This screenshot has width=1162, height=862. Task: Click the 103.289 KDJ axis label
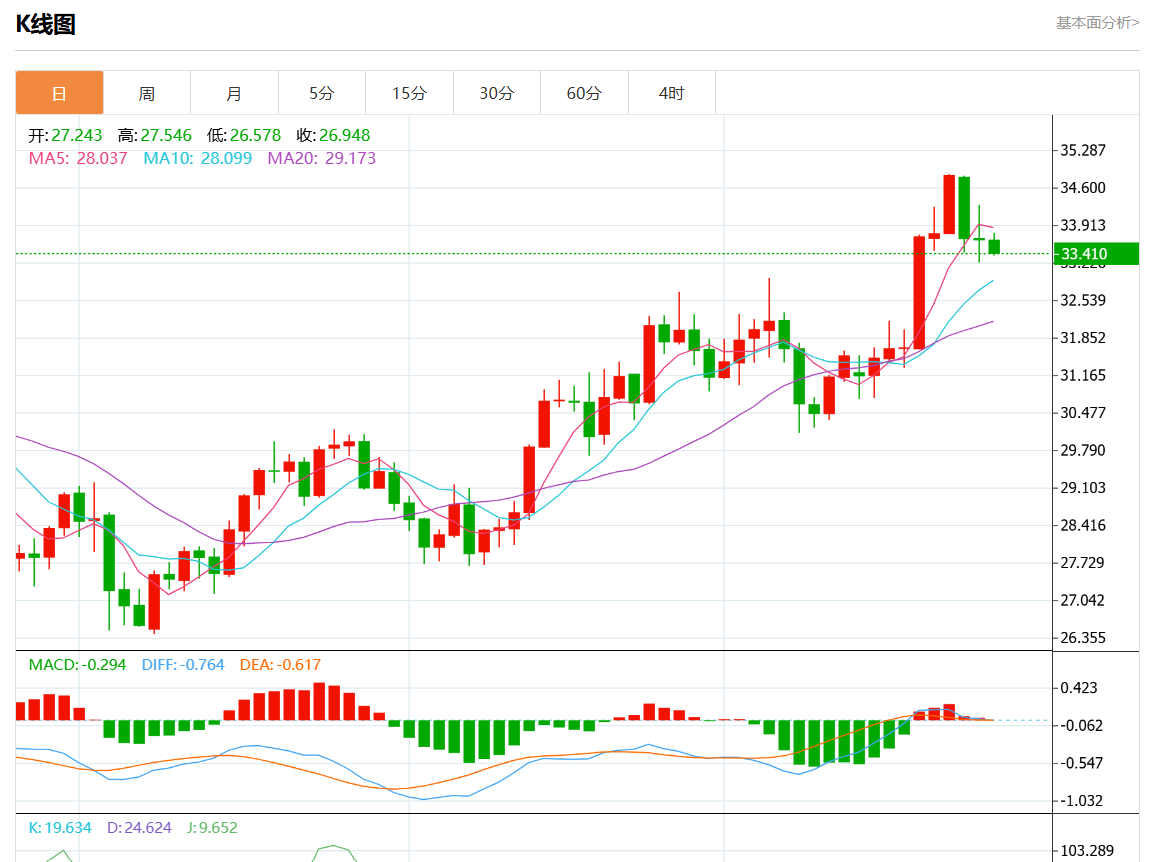click(x=1086, y=851)
